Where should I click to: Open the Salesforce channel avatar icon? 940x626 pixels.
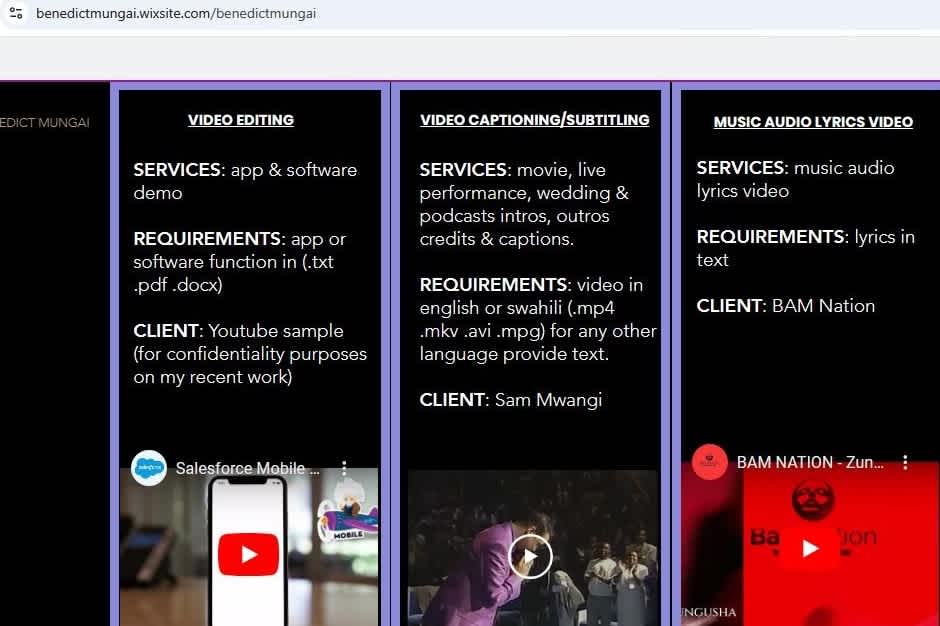(149, 468)
